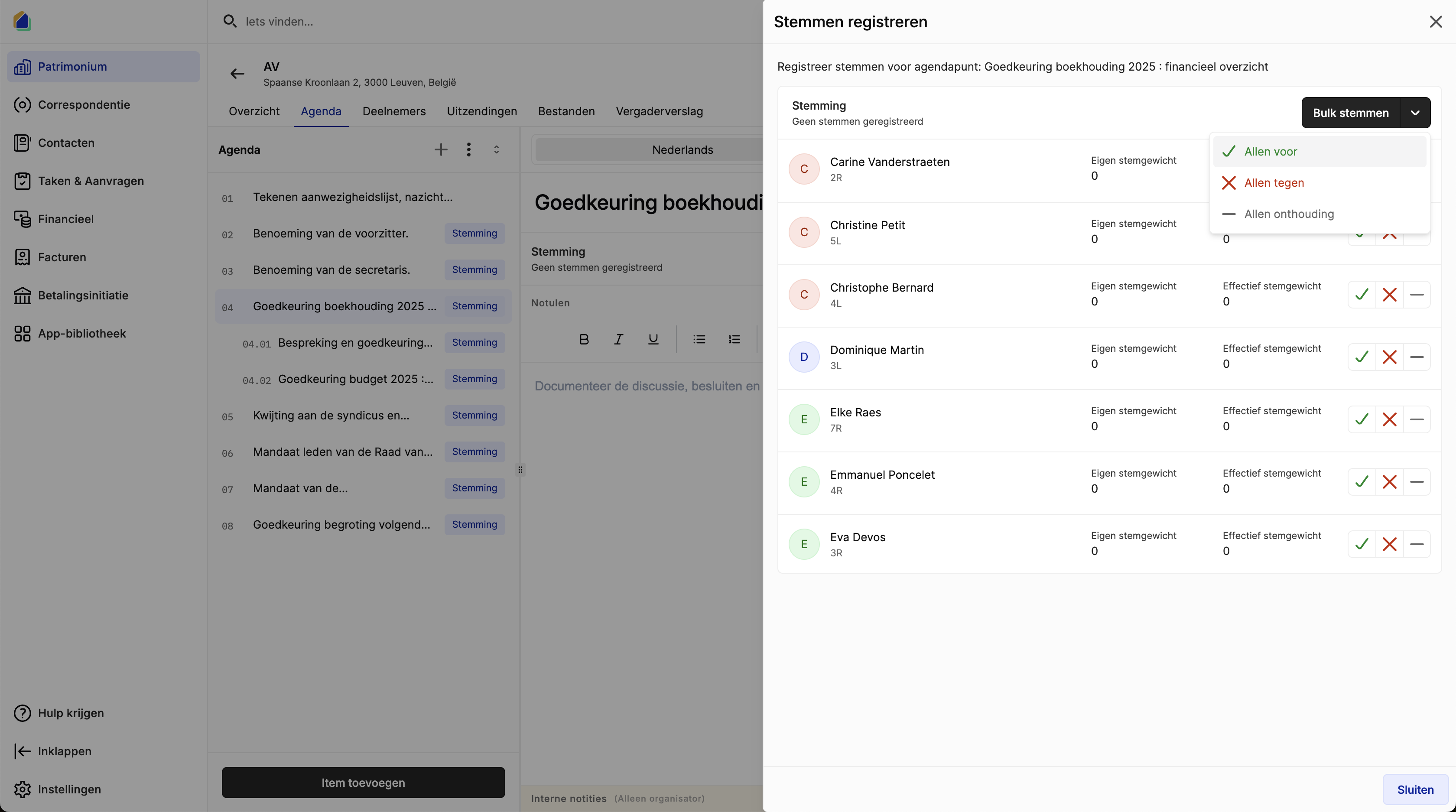Viewport: 1456px width, 812px height.
Task: Vote for on Elke Raes's row
Action: coord(1362,419)
